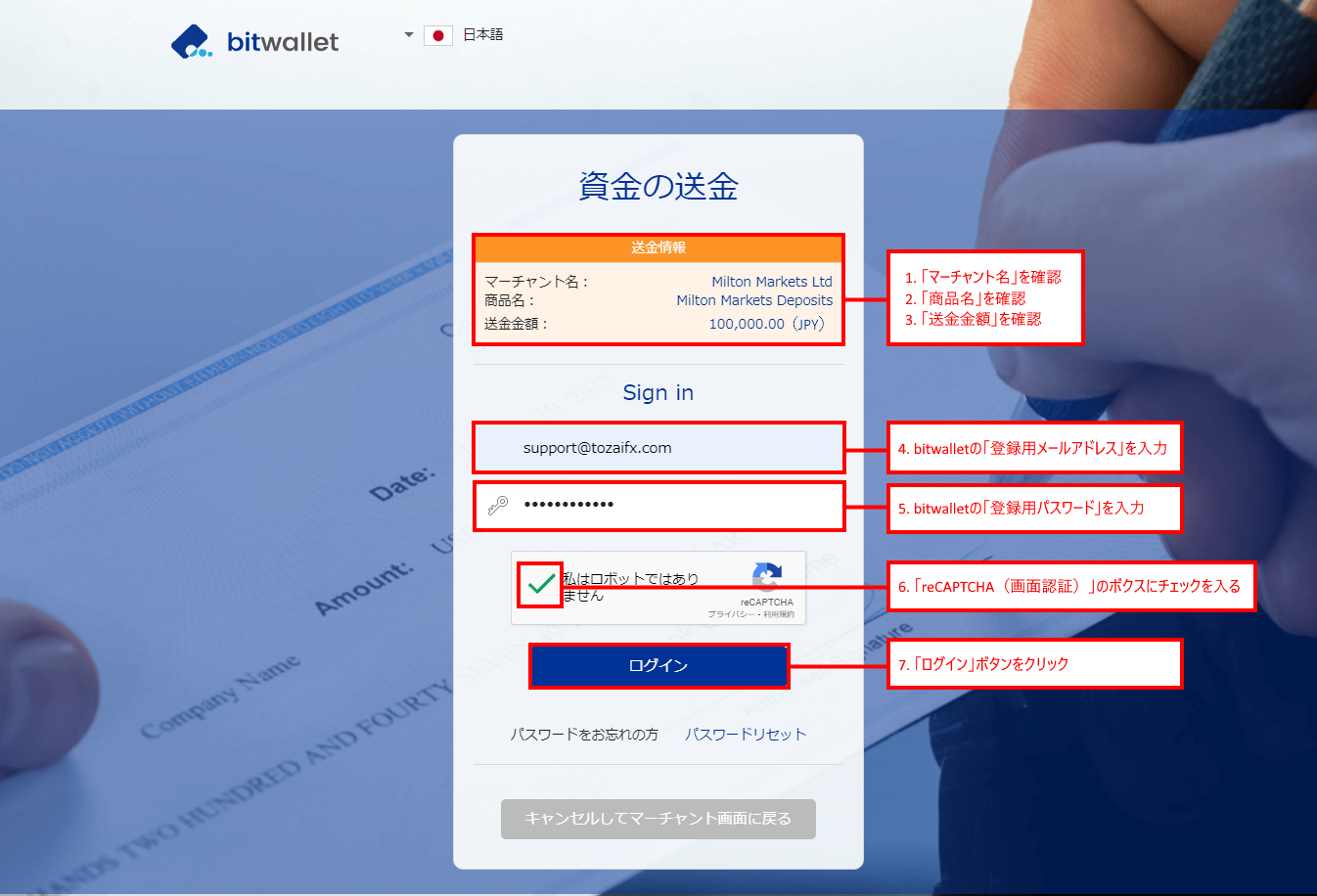Click the パスワードリセット link
This screenshot has height=896, width=1317.
[x=746, y=733]
